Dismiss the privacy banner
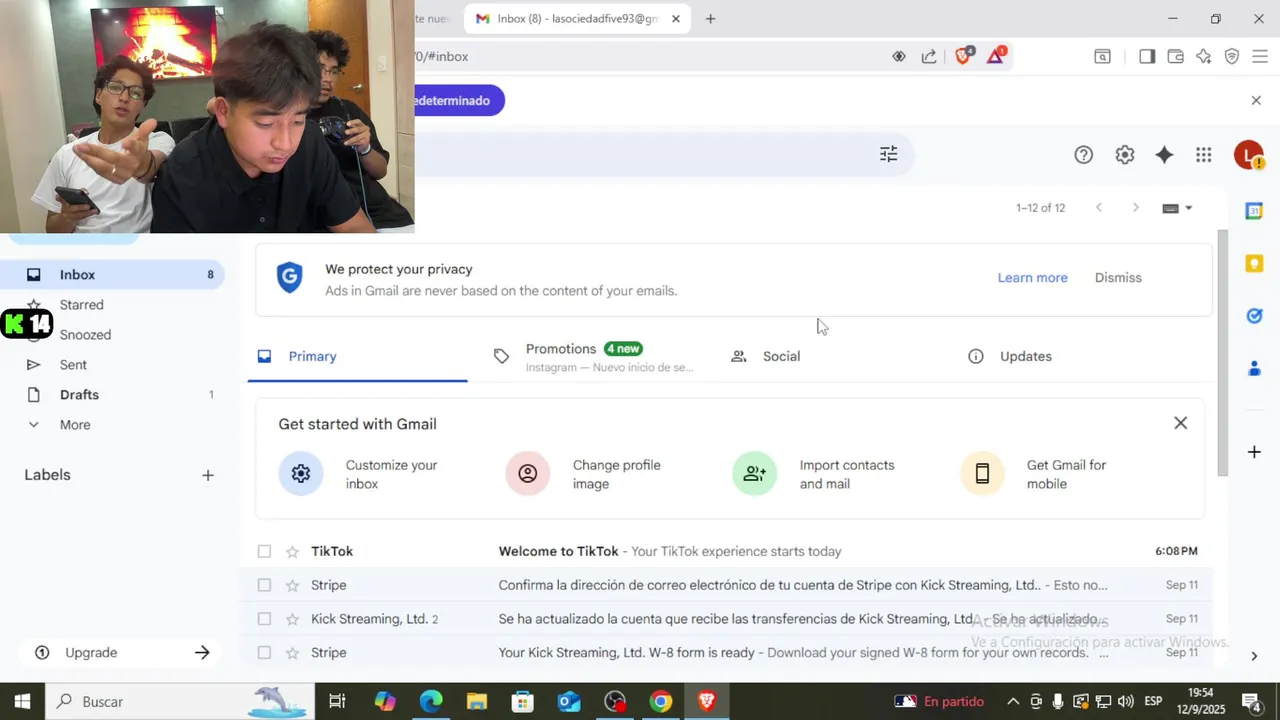This screenshot has width=1280, height=720. click(1118, 278)
